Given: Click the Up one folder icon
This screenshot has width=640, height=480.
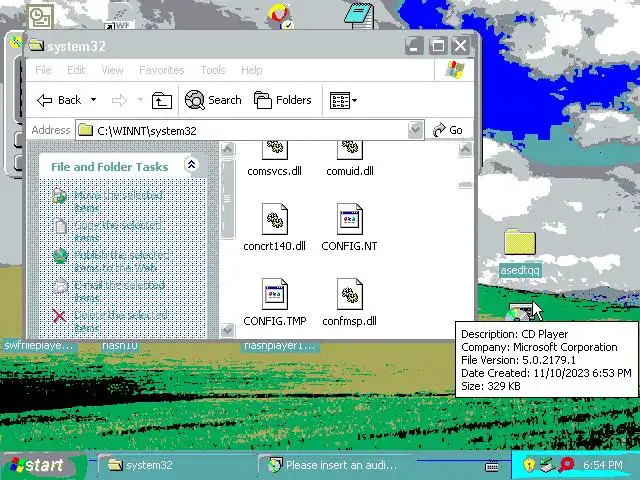Looking at the screenshot, I should point(162,100).
